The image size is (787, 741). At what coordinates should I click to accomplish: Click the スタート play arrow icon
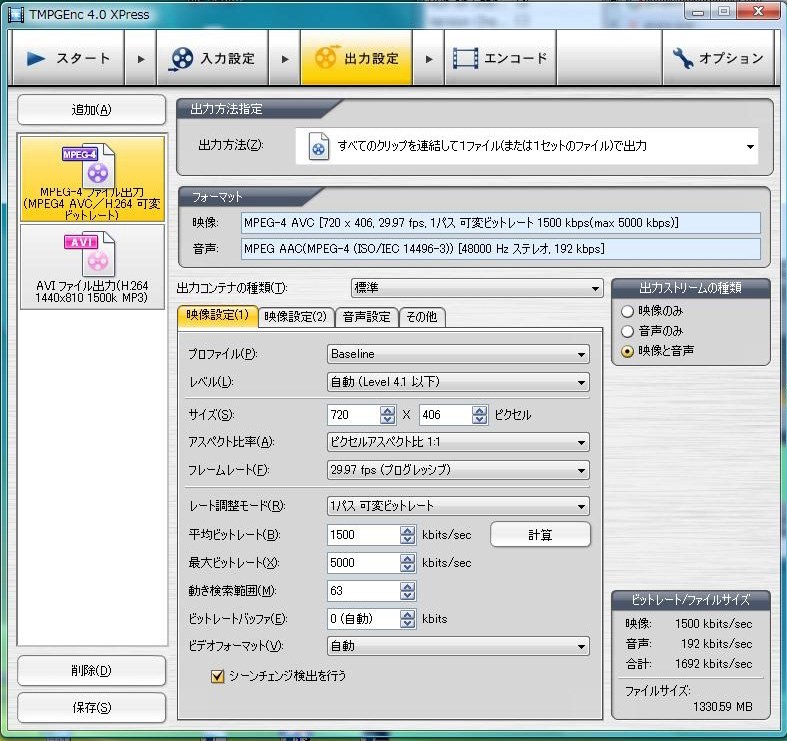click(x=36, y=58)
